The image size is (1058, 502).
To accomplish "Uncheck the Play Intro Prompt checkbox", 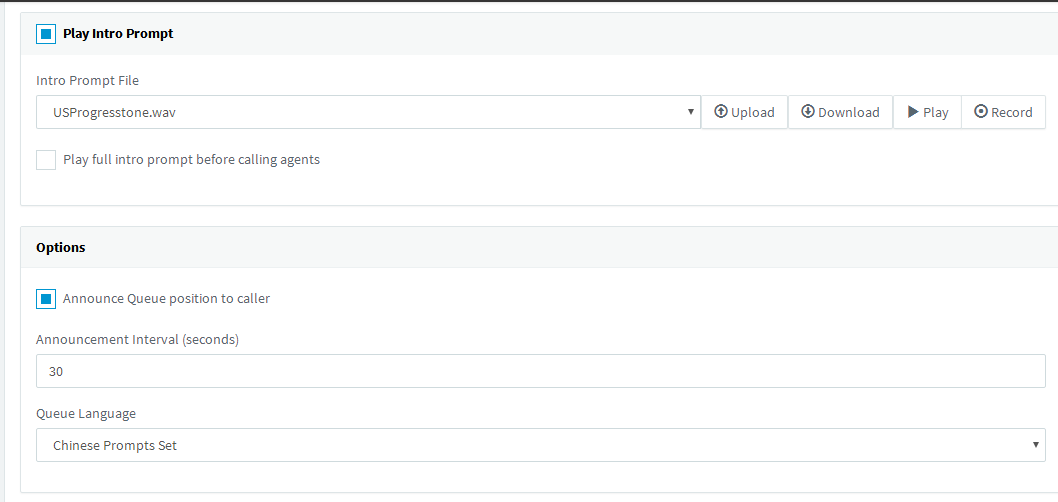I will [x=46, y=34].
